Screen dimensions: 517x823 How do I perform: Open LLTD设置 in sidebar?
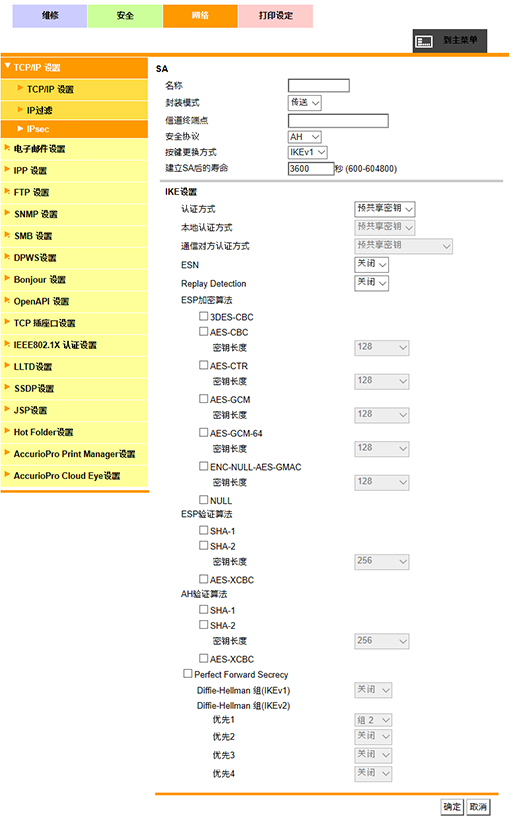pos(75,367)
